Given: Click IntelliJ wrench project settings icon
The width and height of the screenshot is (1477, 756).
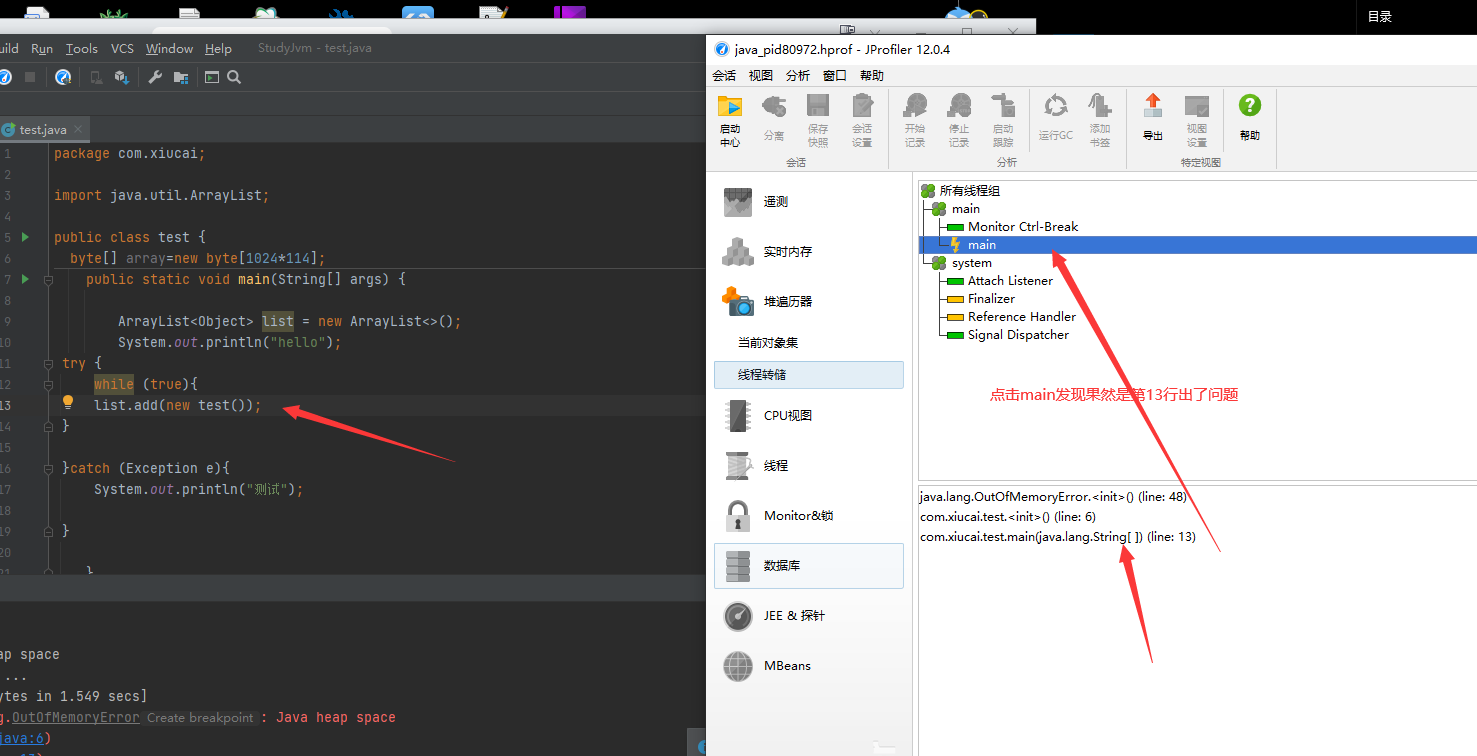Looking at the screenshot, I should click(155, 77).
